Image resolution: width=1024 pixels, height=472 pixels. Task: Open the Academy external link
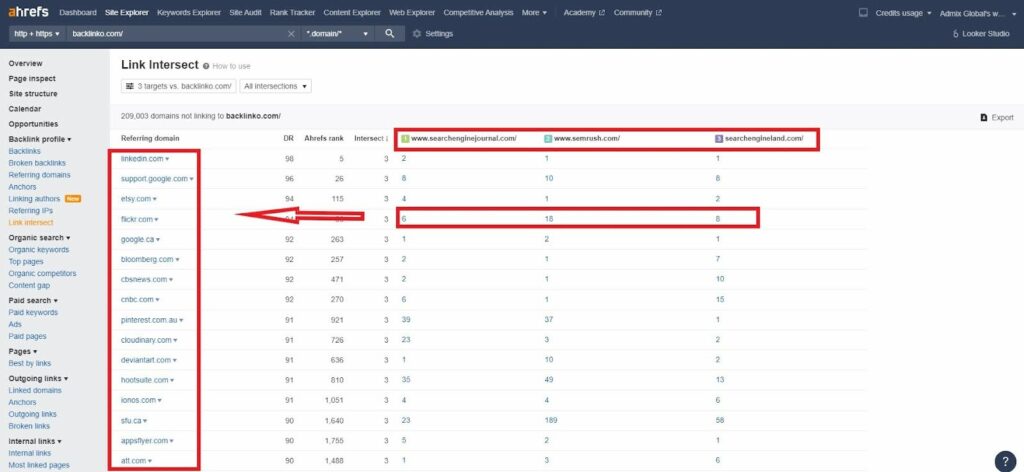[584, 12]
